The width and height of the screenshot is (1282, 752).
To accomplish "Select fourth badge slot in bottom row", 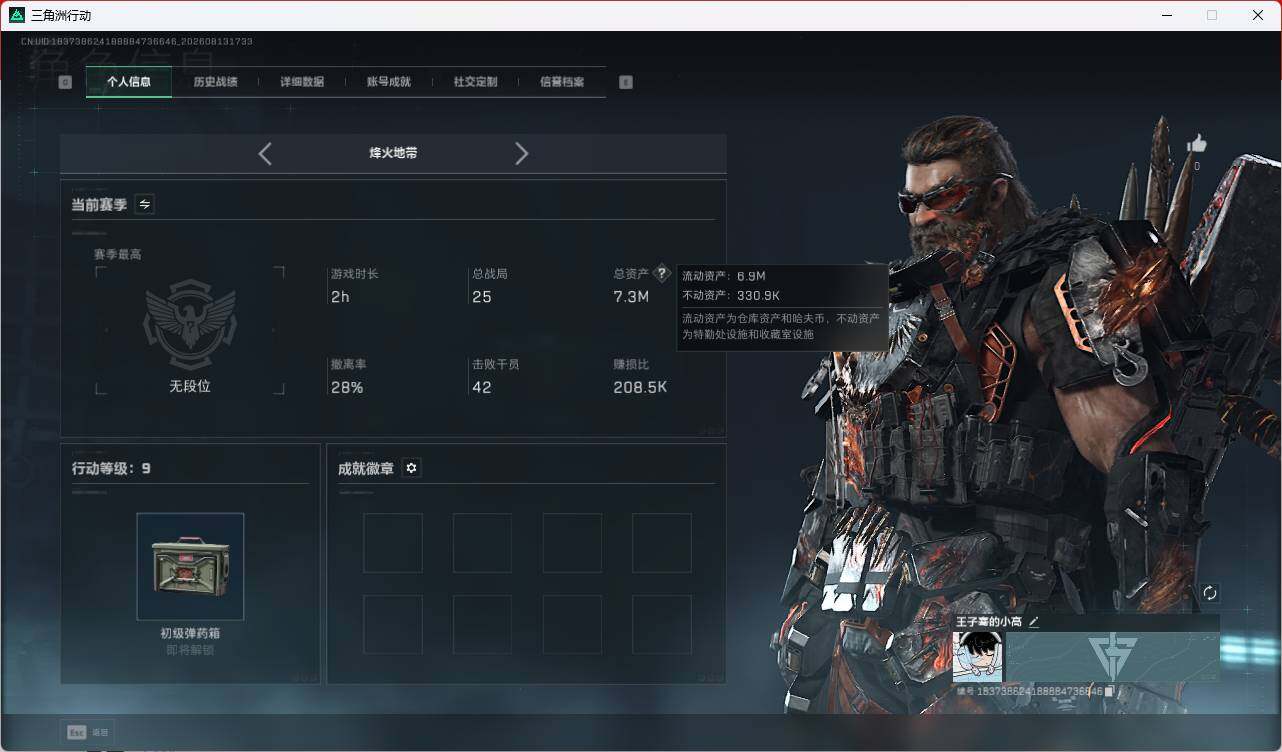I will click(x=662, y=625).
